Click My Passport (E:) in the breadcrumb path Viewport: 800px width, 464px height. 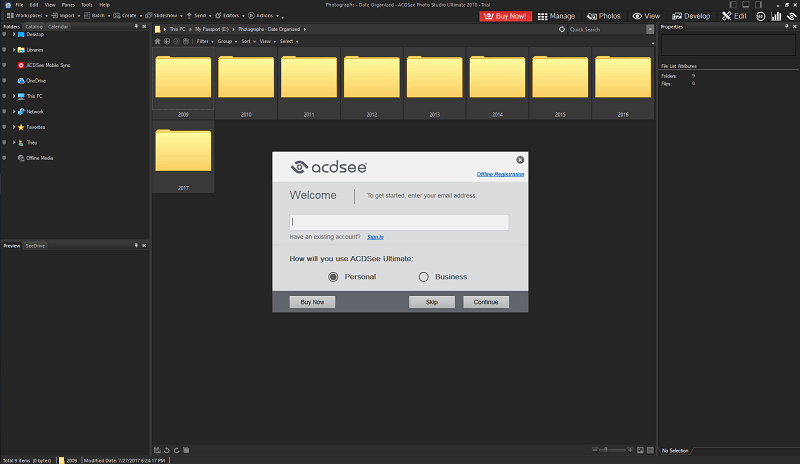click(212, 29)
